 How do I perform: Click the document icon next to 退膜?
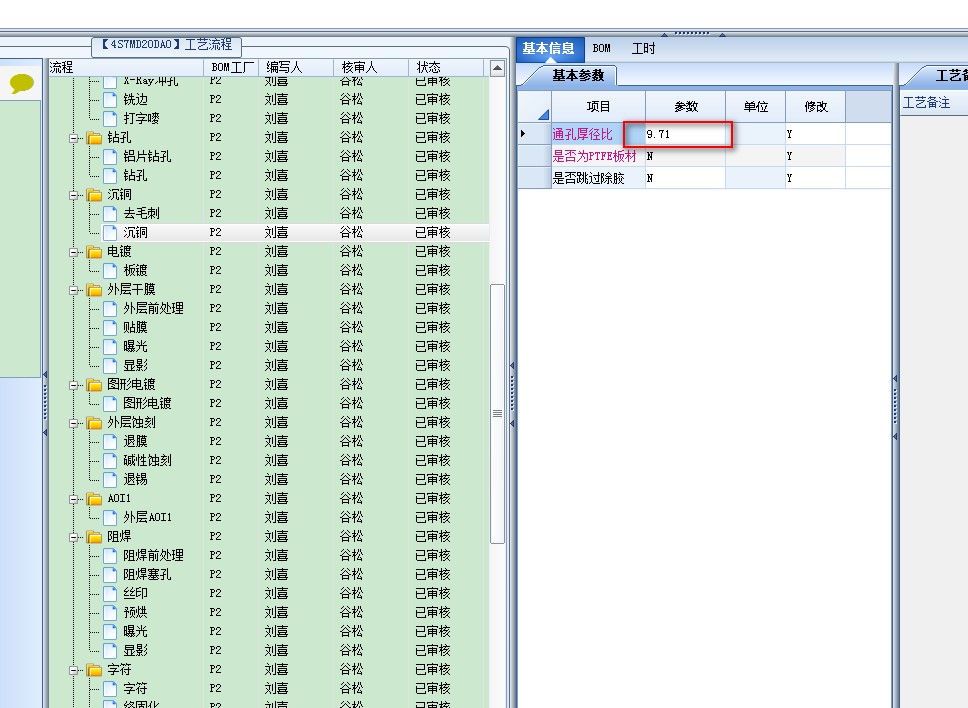pyautogui.click(x=110, y=441)
